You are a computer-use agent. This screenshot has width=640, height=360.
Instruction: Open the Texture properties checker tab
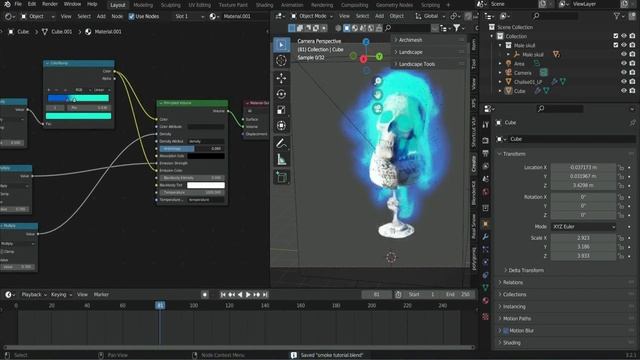point(485,316)
